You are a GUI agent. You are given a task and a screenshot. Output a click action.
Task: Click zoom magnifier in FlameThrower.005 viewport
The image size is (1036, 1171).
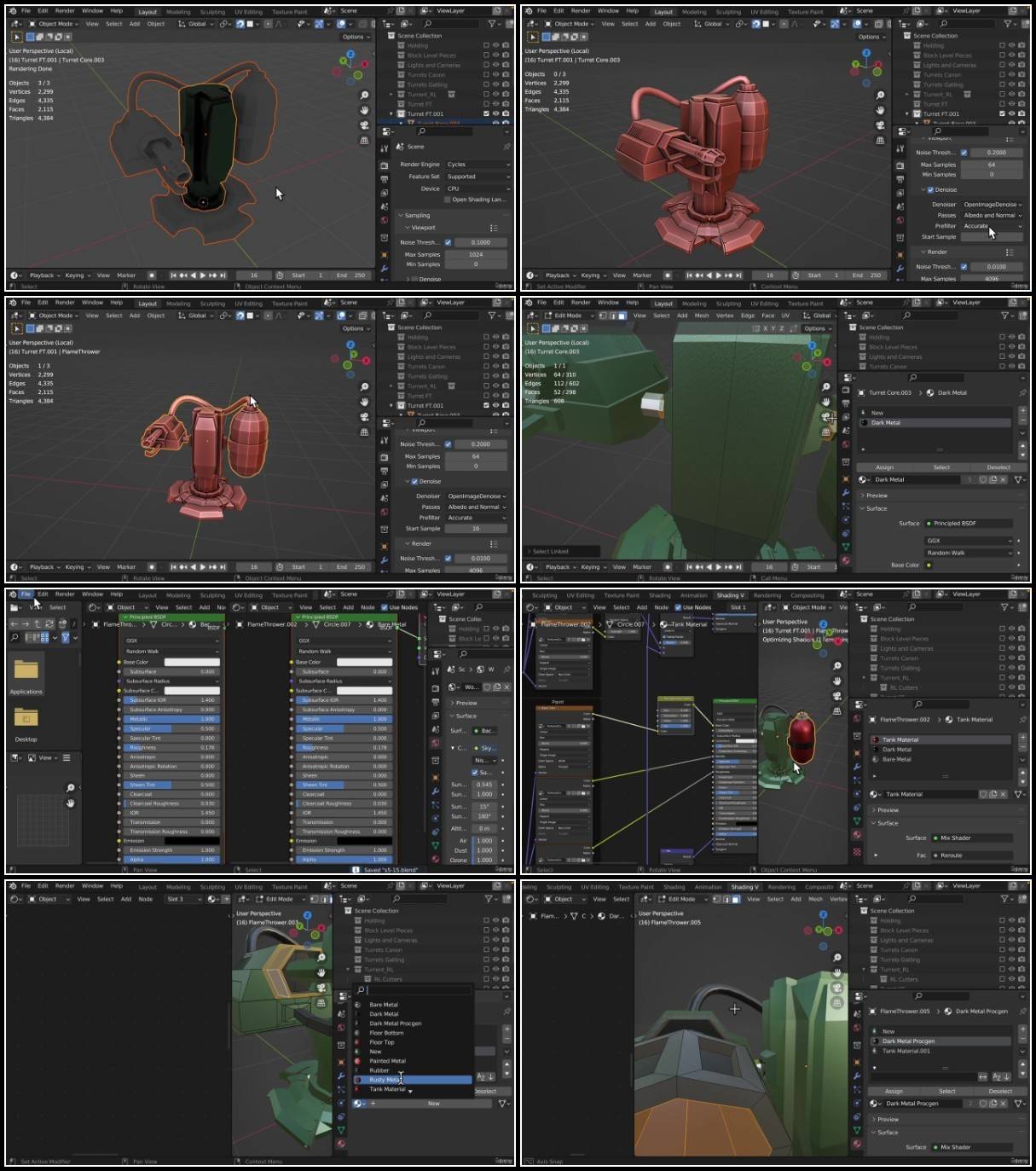point(837,958)
